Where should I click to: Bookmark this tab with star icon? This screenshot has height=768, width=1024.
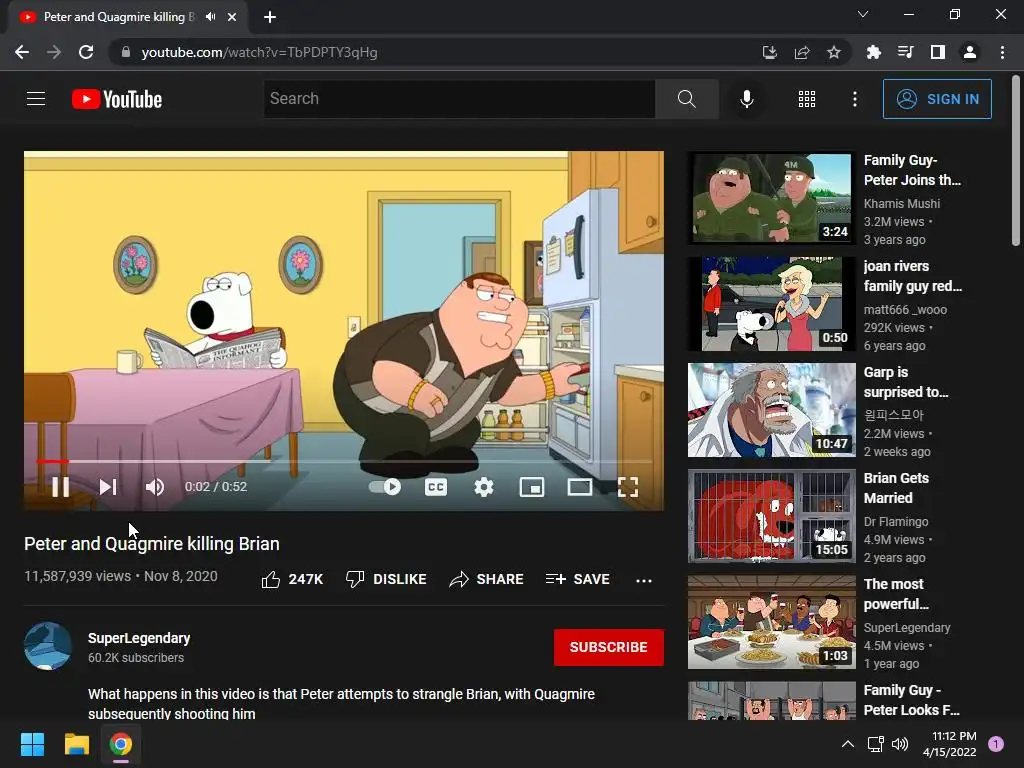coord(834,52)
